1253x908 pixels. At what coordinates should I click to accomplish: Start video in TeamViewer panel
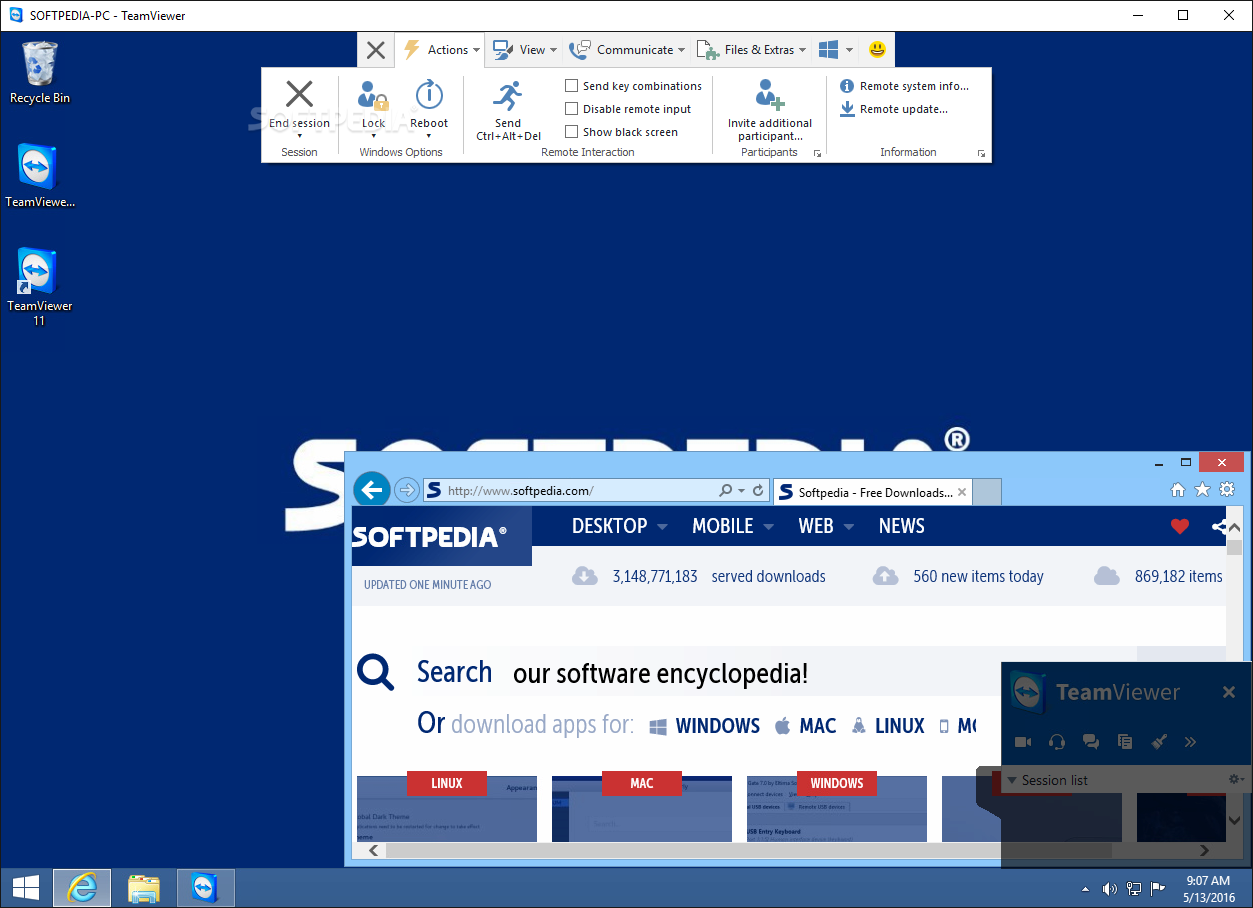1023,742
